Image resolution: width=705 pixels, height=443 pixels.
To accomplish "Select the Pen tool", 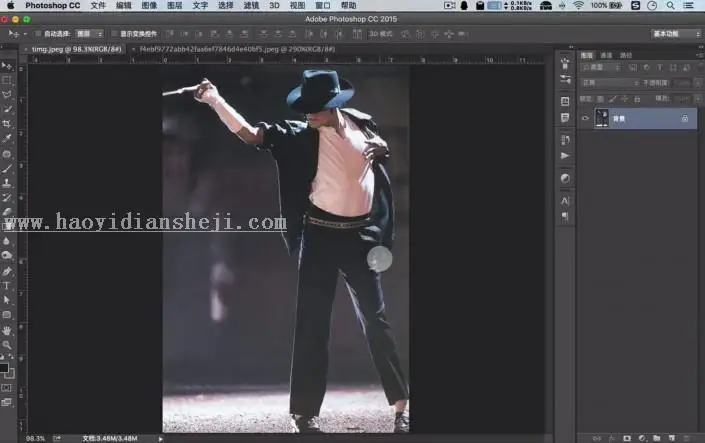I will [7, 271].
